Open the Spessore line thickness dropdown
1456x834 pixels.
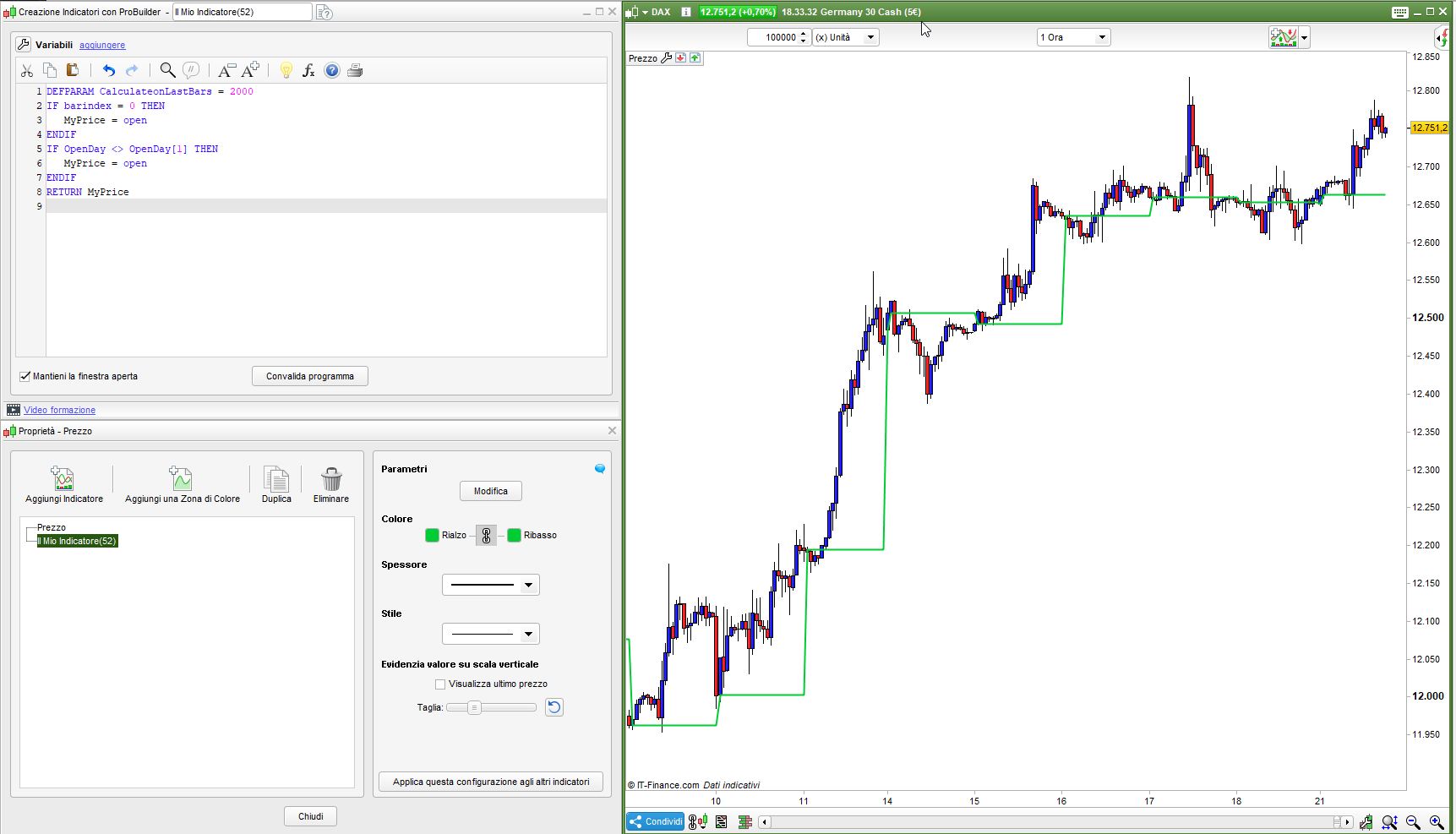(490, 585)
